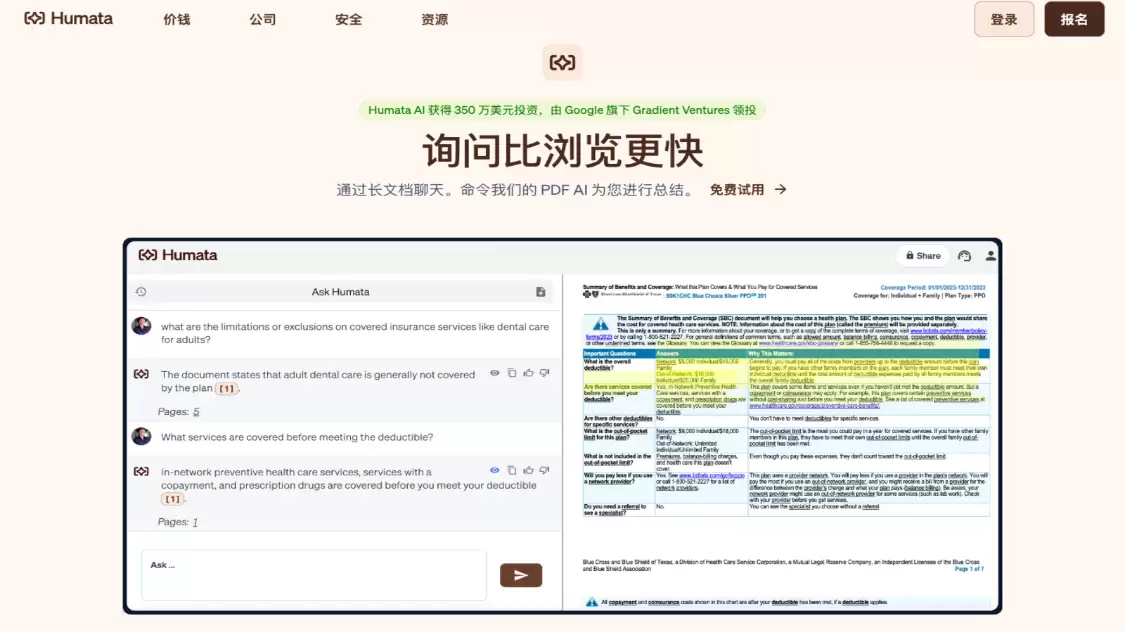Open the 资源 menu in the top navigation

(434, 18)
